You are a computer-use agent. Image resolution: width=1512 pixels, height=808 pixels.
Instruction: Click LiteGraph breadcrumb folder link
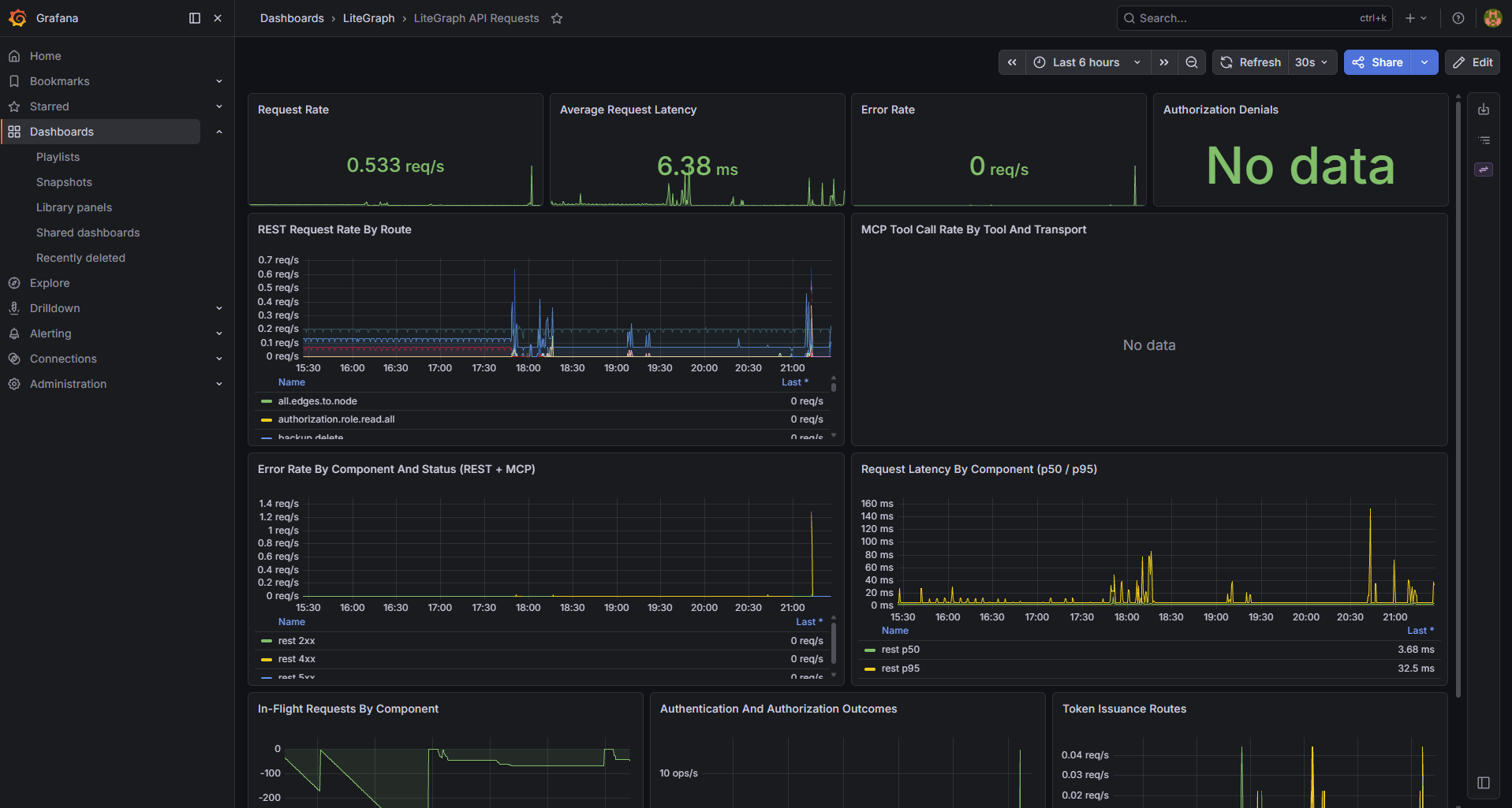368,18
